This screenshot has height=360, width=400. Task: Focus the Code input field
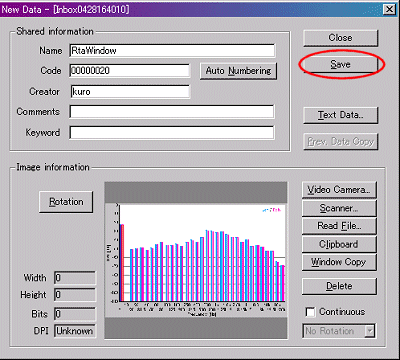(130, 71)
